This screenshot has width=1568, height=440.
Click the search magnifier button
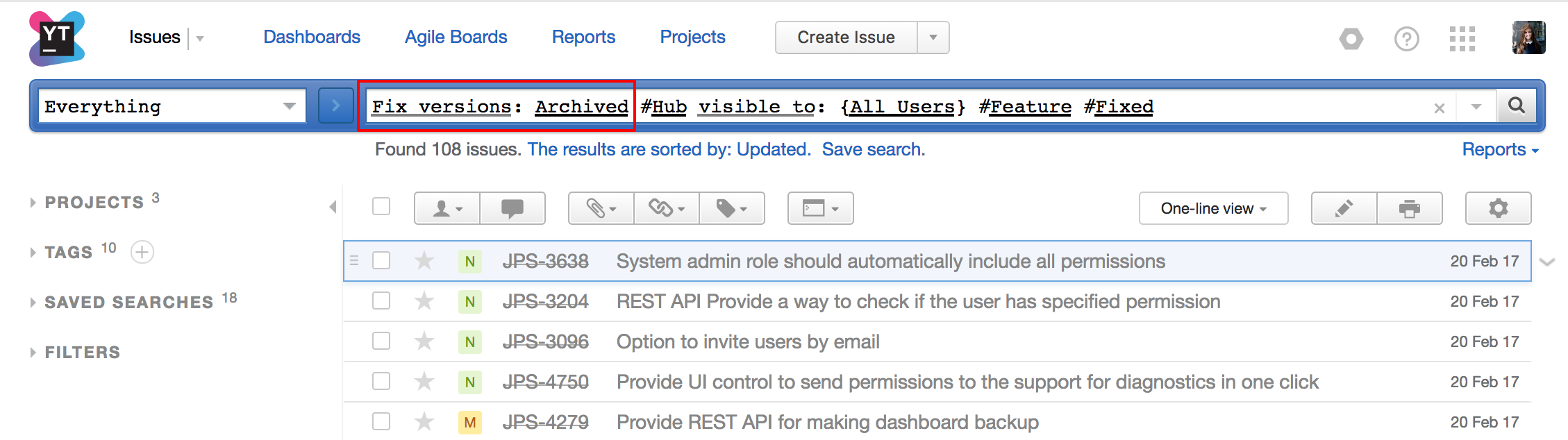tap(1517, 105)
